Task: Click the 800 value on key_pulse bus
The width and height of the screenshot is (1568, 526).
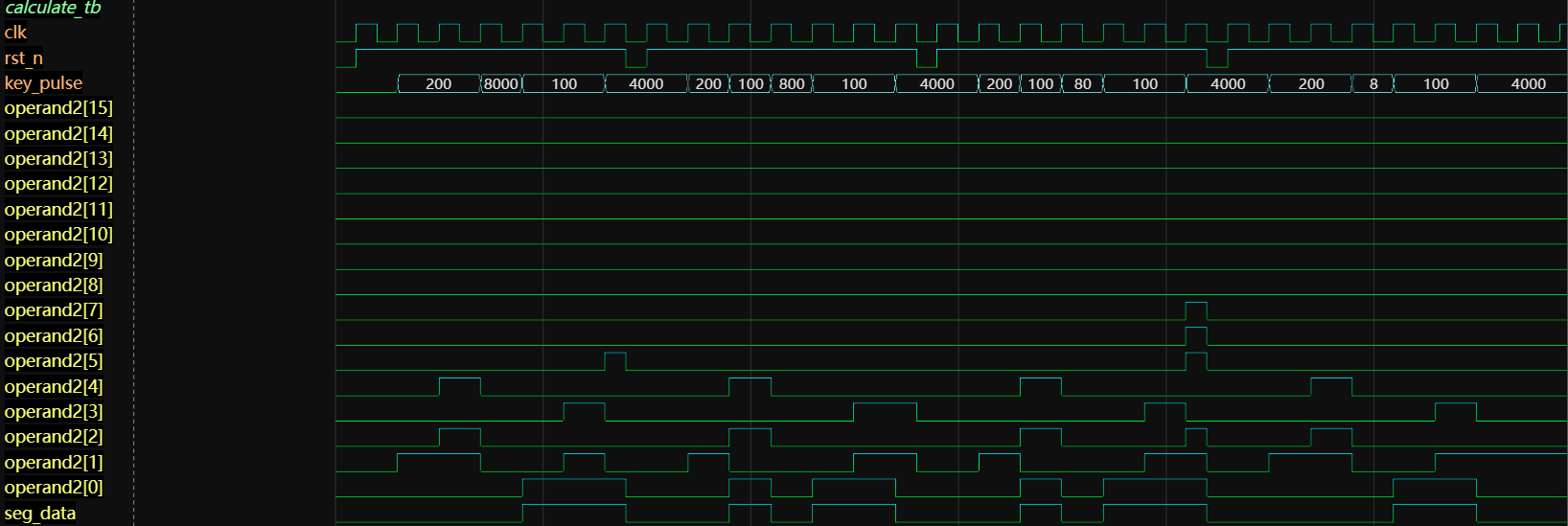Action: pos(792,84)
